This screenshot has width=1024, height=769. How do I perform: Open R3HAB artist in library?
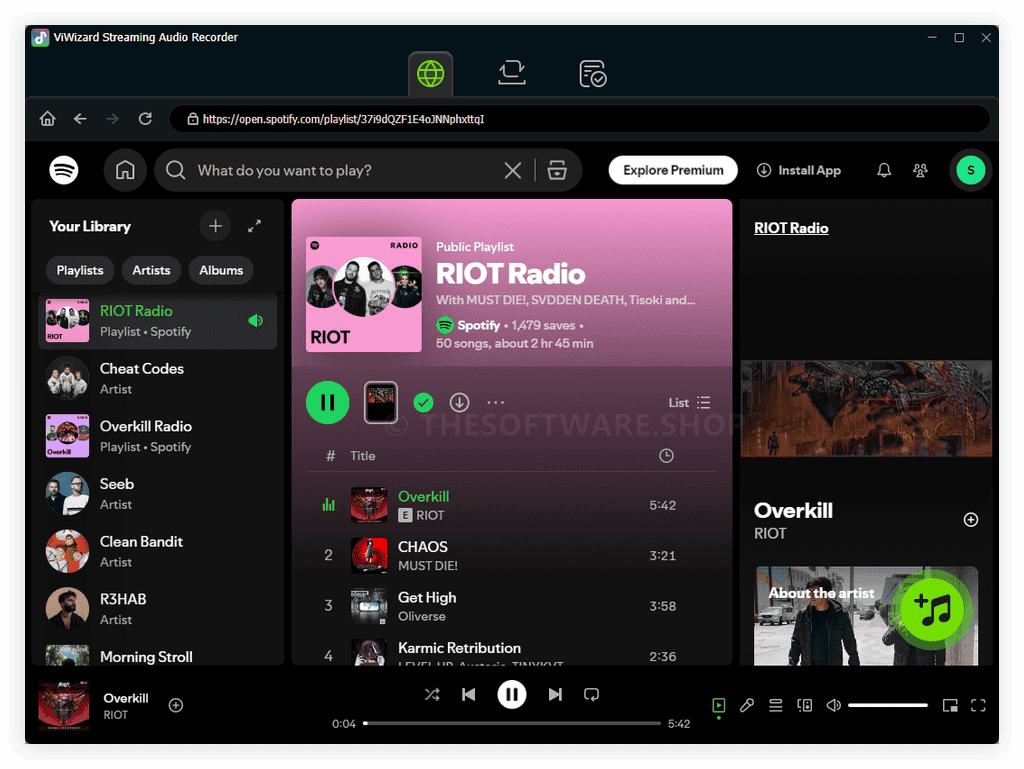click(157, 609)
